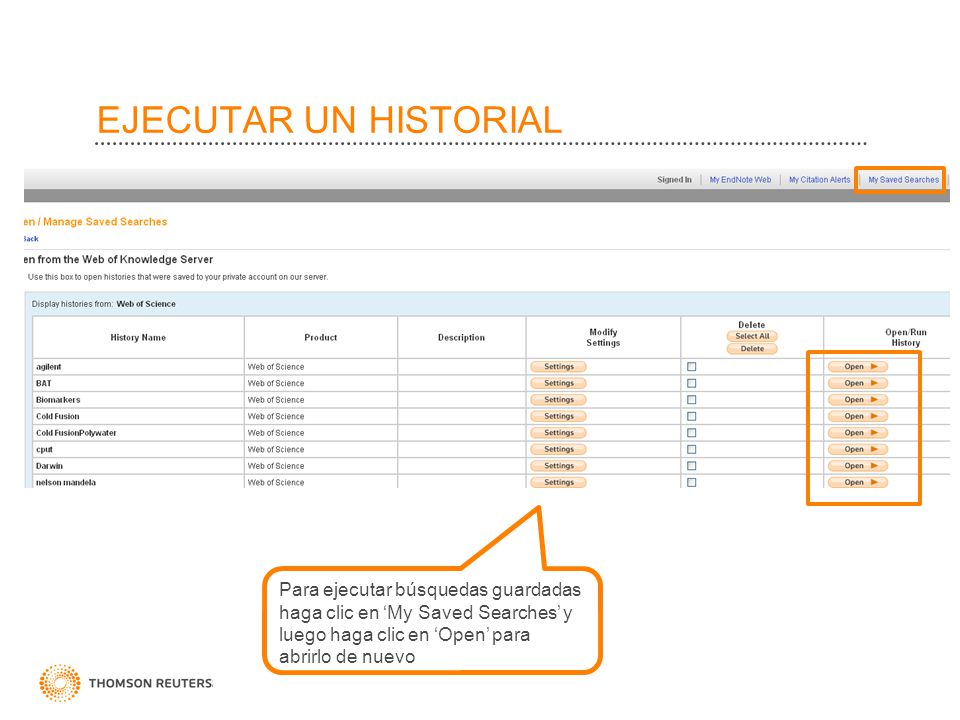Click Open for the cput history
The width and height of the screenshot is (960, 720).
tap(858, 449)
